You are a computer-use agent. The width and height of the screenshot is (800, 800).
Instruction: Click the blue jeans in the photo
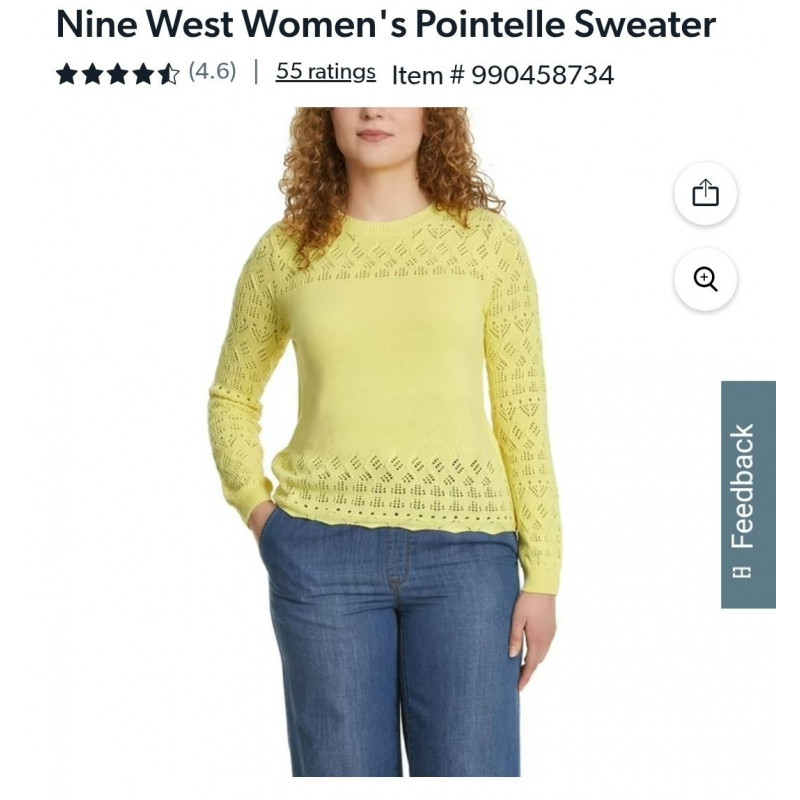tap(390, 648)
